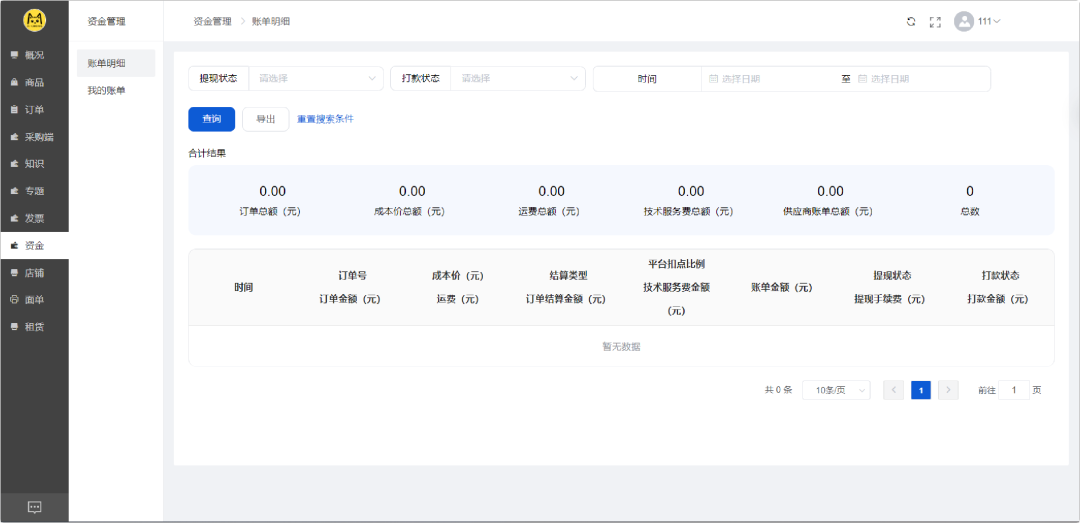Viewport: 1080px width, 523px height.
Task: Open 采购端 sidebar item
Action: pyautogui.click(x=34, y=136)
